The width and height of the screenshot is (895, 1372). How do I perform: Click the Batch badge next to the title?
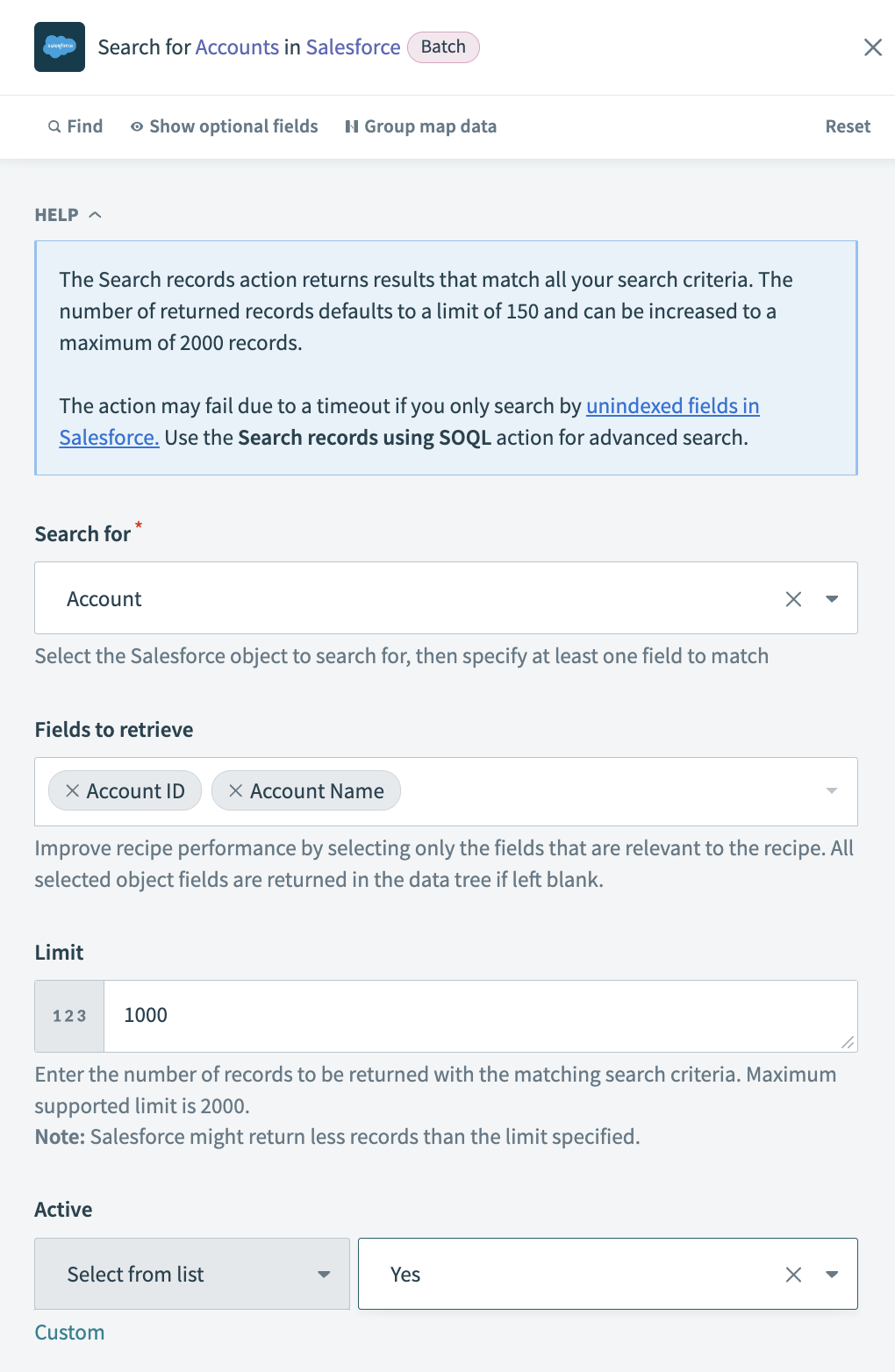pos(443,46)
